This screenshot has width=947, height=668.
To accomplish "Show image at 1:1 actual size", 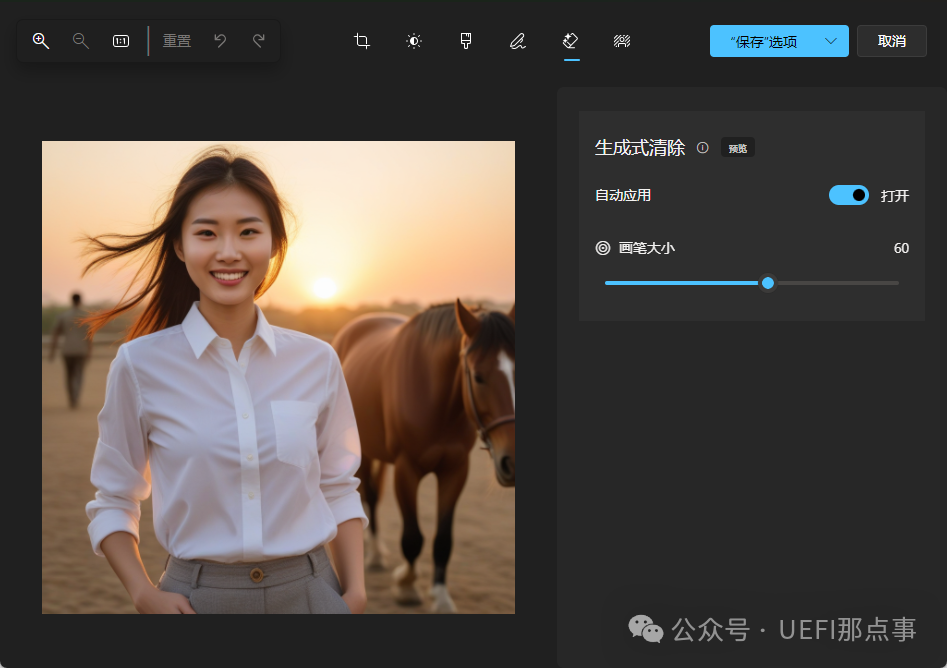I will click(x=121, y=41).
